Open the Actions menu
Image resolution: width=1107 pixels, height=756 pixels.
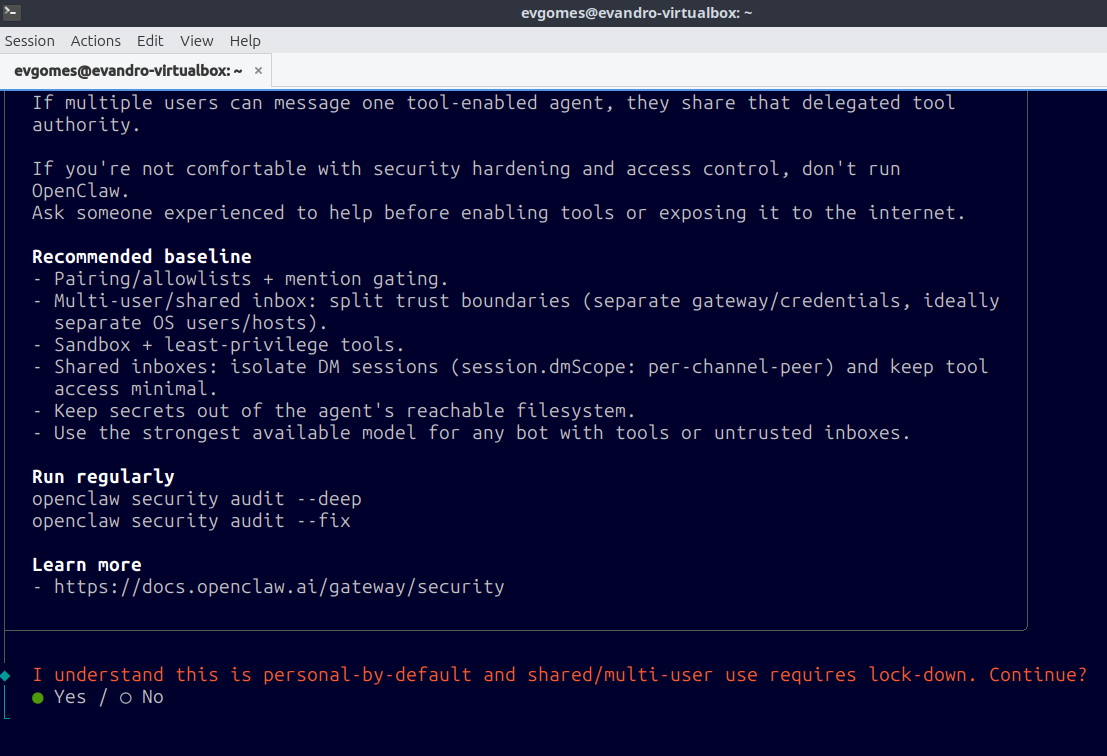(95, 41)
